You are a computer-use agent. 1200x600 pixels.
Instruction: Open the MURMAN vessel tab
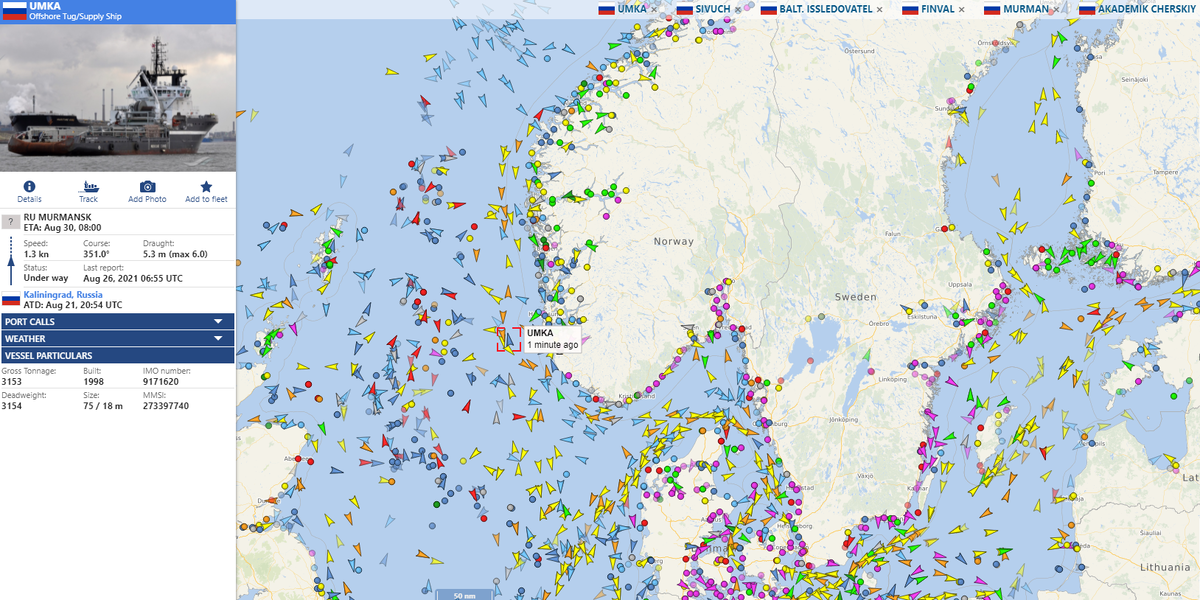[1027, 9]
